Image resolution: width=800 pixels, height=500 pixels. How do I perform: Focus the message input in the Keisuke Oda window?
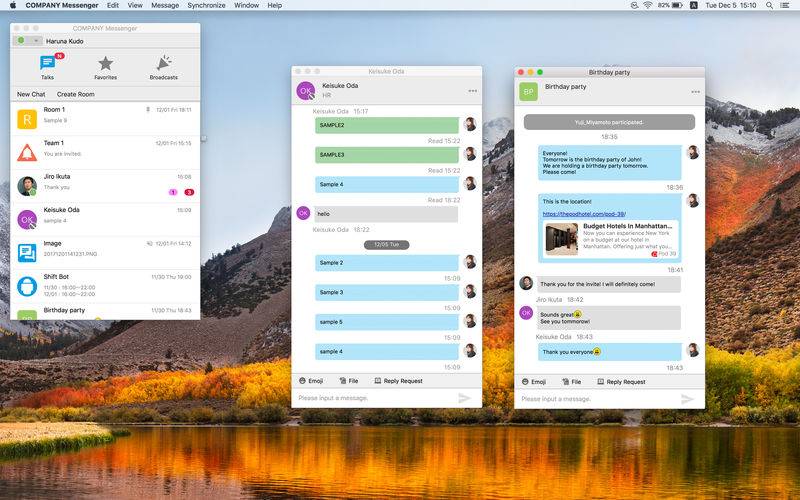coord(375,398)
